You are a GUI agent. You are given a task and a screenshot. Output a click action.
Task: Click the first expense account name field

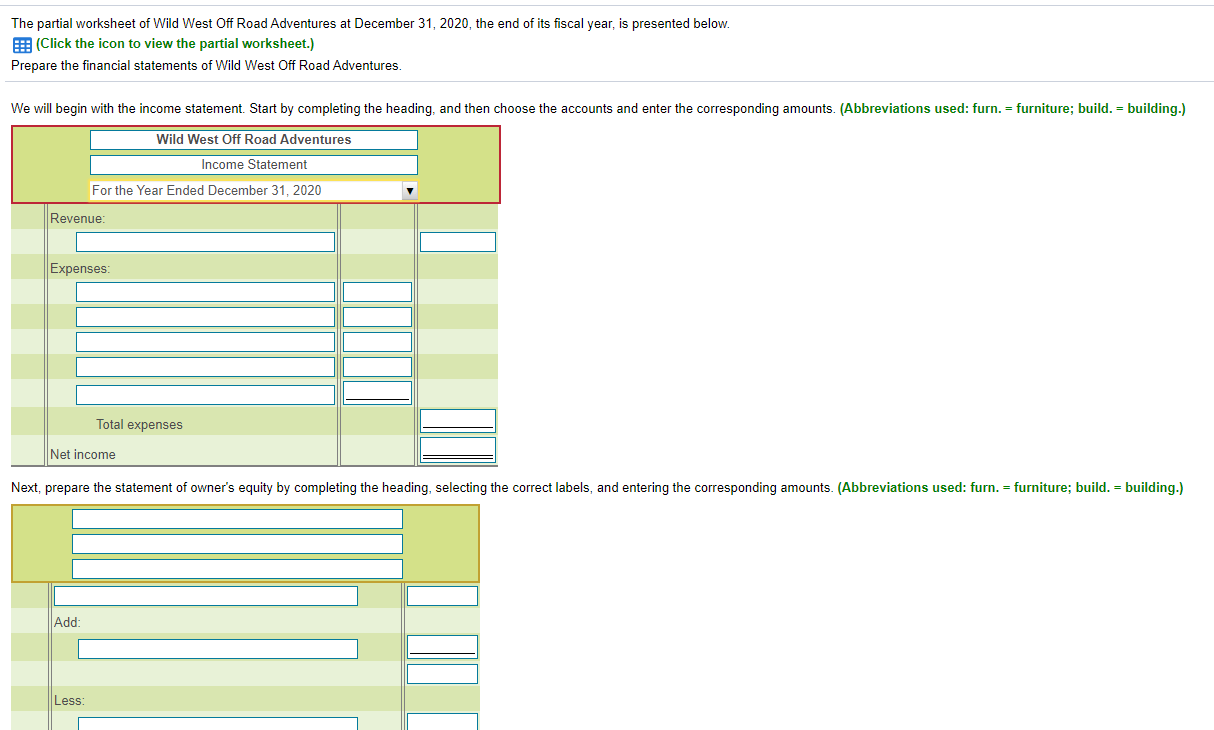click(x=205, y=292)
